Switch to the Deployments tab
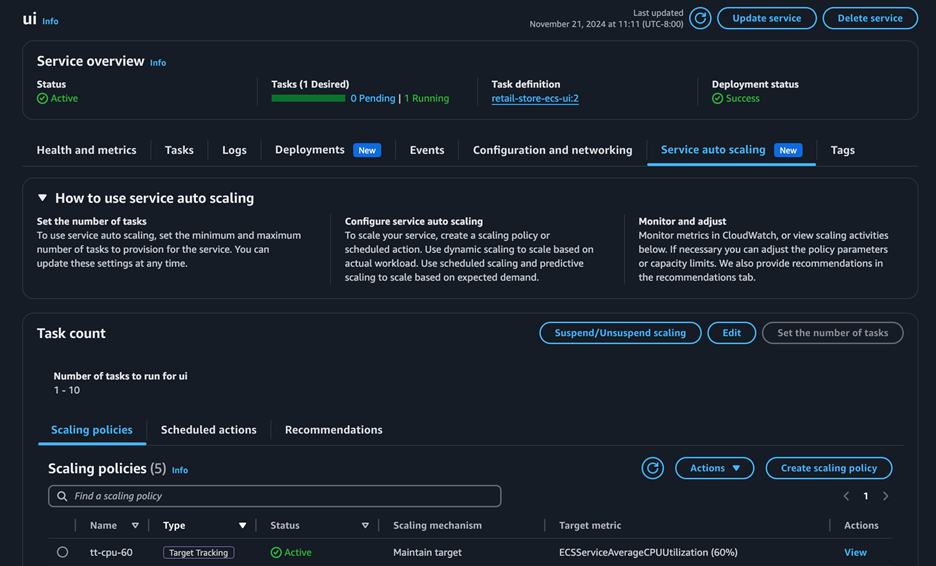936x566 pixels. (328, 150)
